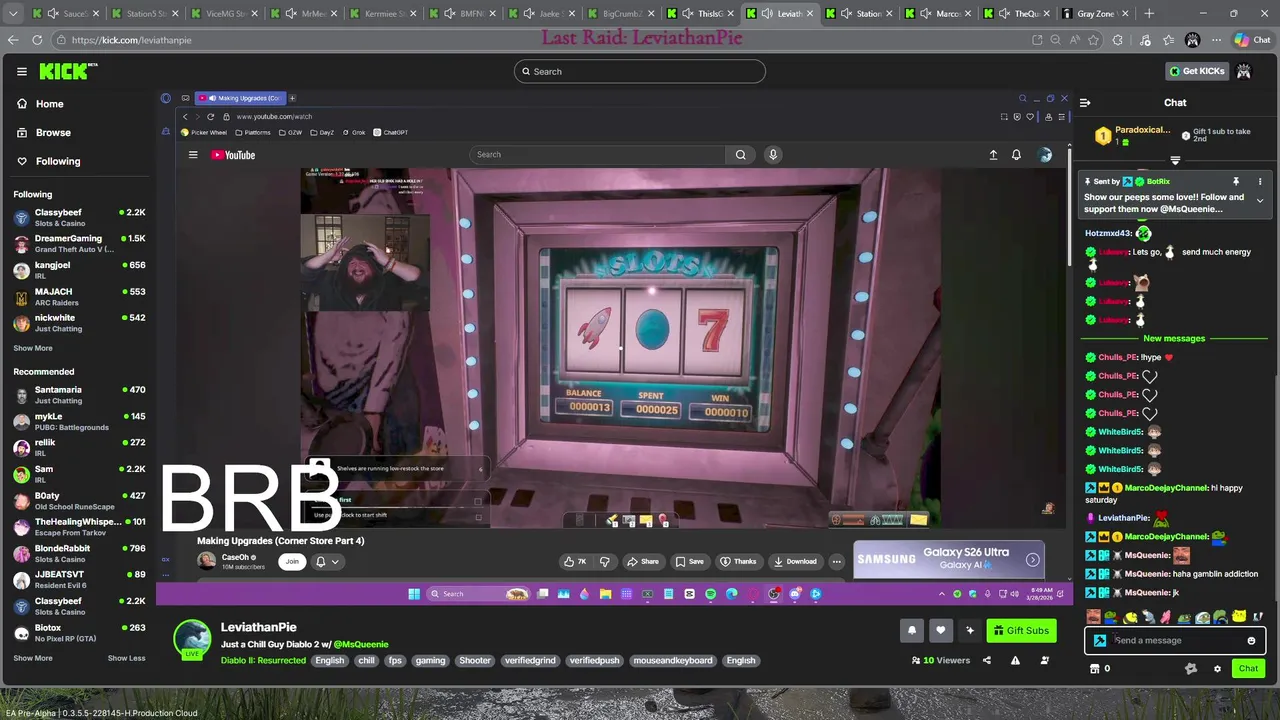Viewport: 1280px width, 720px height.
Task: Click the Kick search field
Action: click(x=640, y=71)
